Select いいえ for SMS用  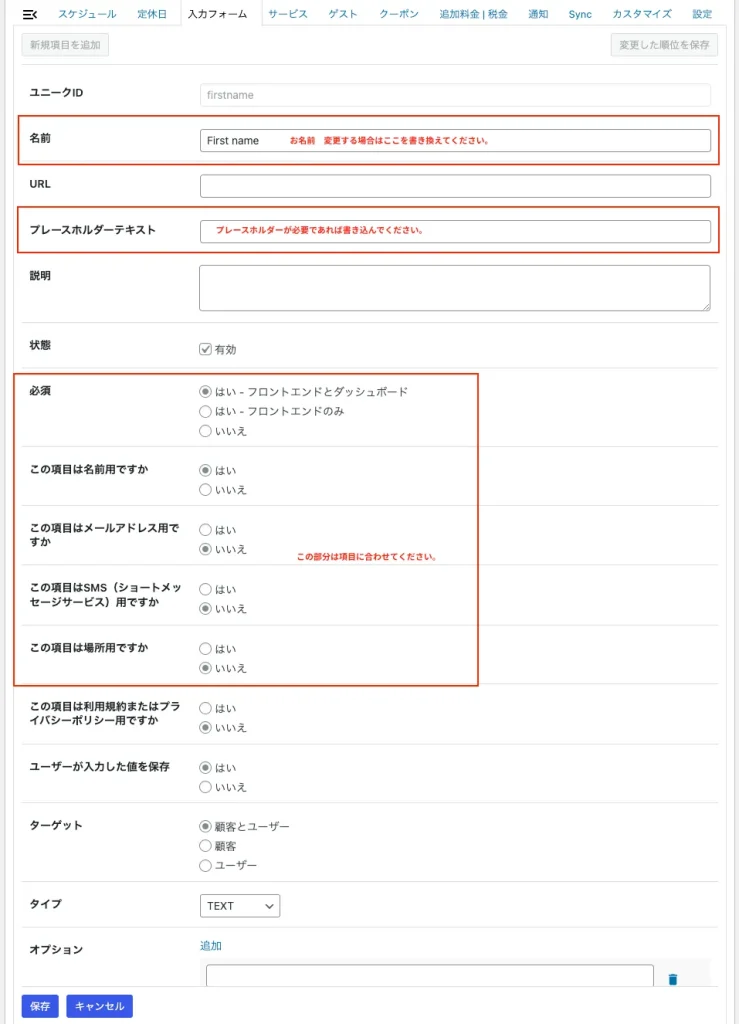tap(205, 609)
